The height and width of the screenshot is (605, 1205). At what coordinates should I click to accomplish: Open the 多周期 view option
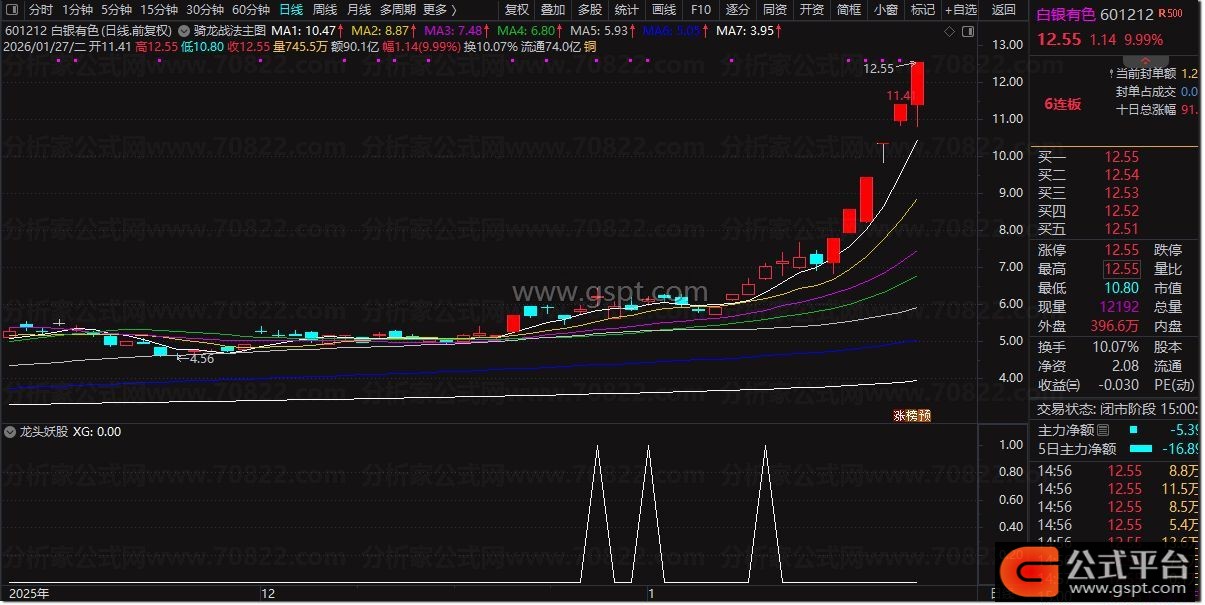[x=397, y=10]
